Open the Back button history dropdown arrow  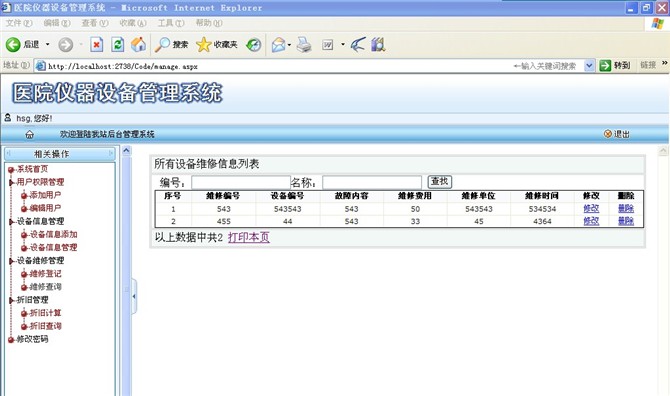click(x=47, y=44)
